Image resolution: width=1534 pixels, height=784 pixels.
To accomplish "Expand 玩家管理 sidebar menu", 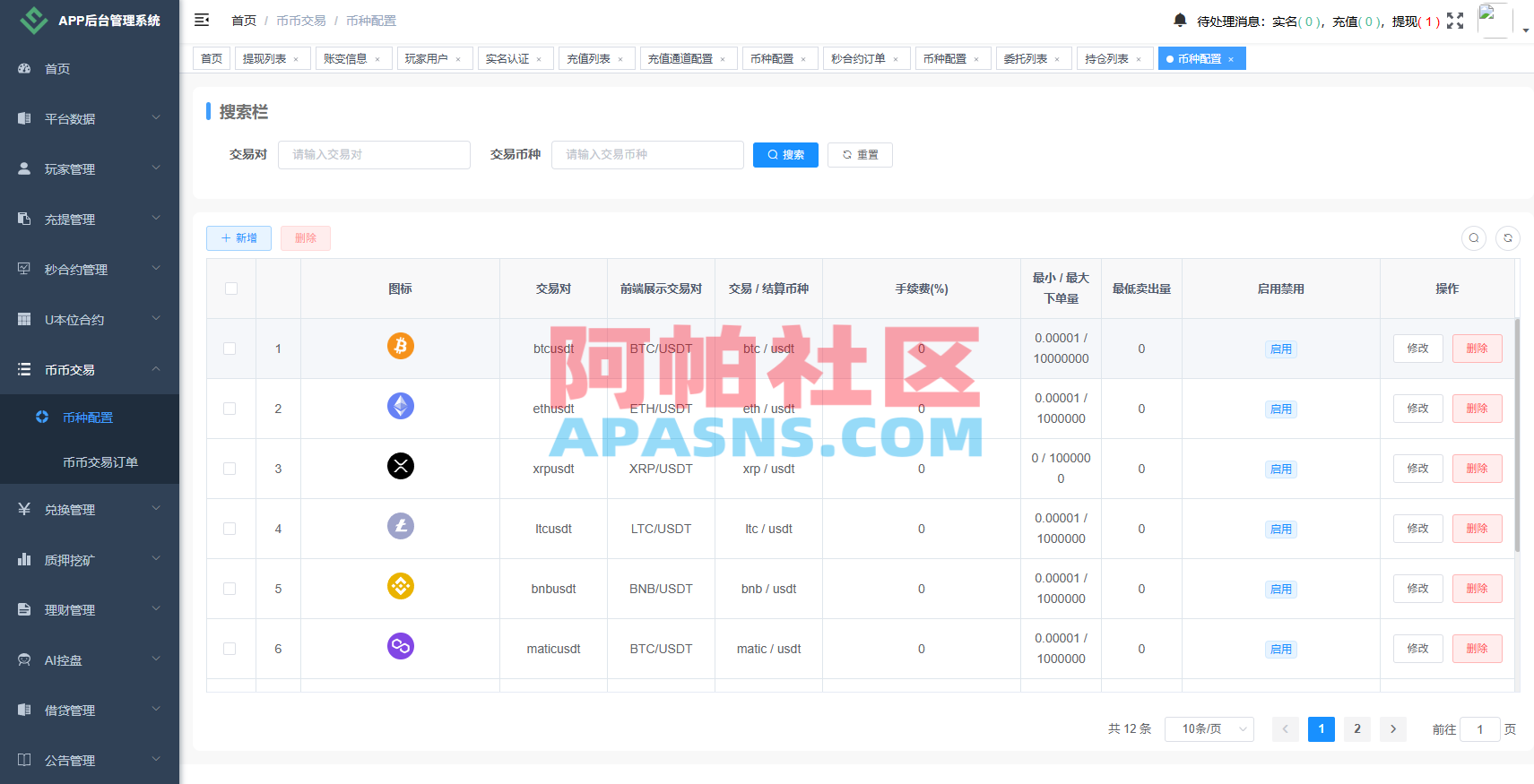I will (90, 169).
